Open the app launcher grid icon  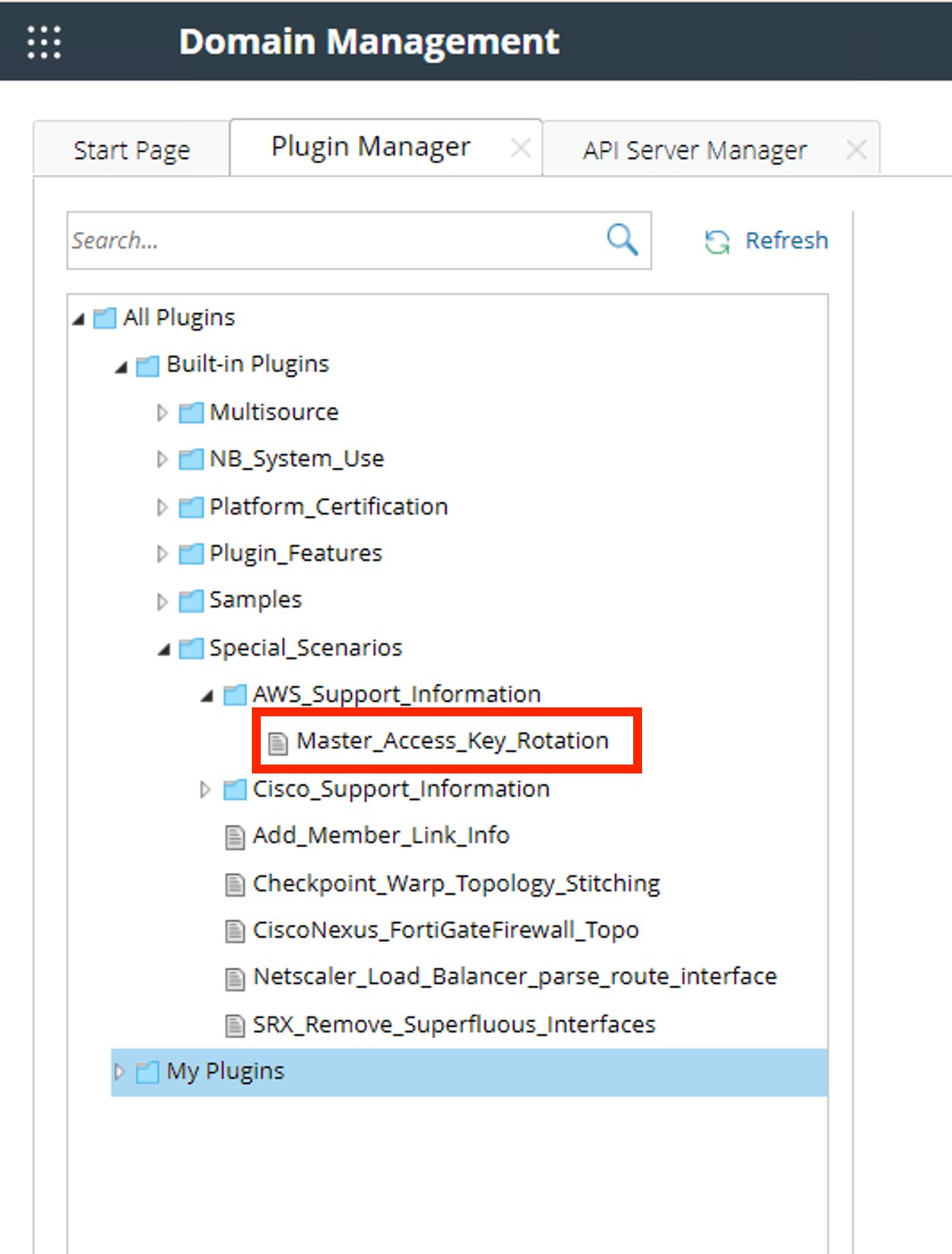tap(43, 41)
